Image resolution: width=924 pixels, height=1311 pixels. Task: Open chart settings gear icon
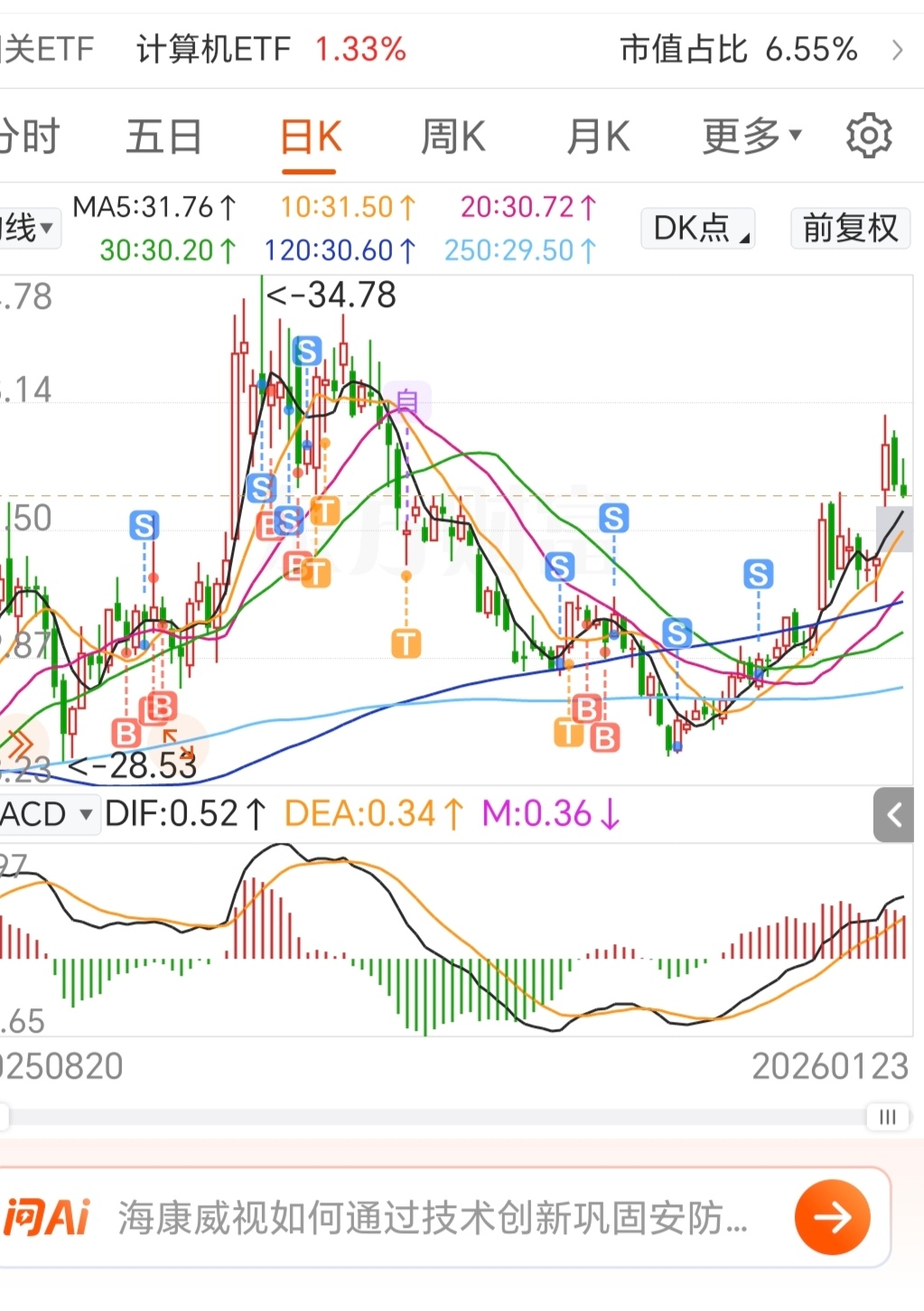tap(868, 136)
